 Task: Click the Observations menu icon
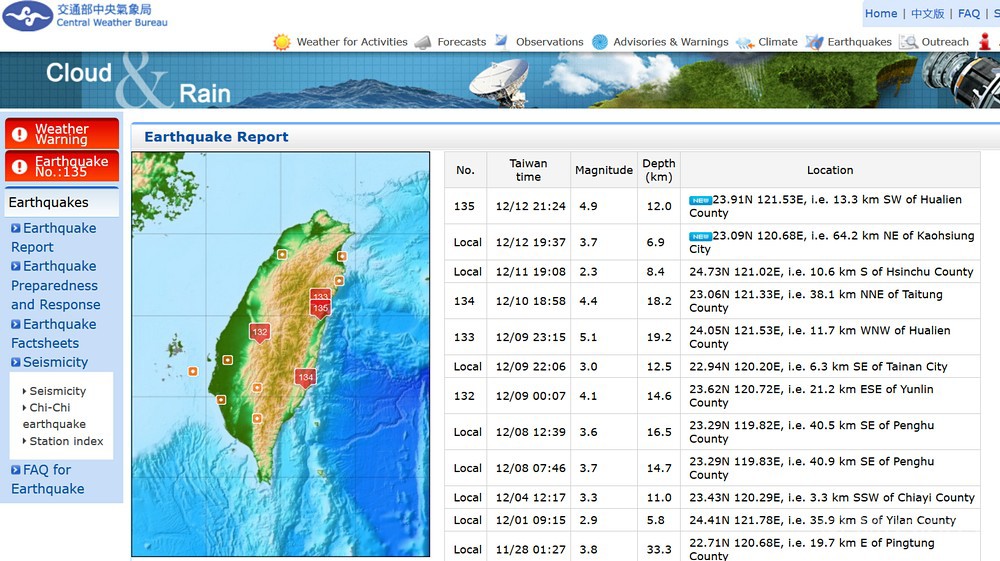[501, 41]
